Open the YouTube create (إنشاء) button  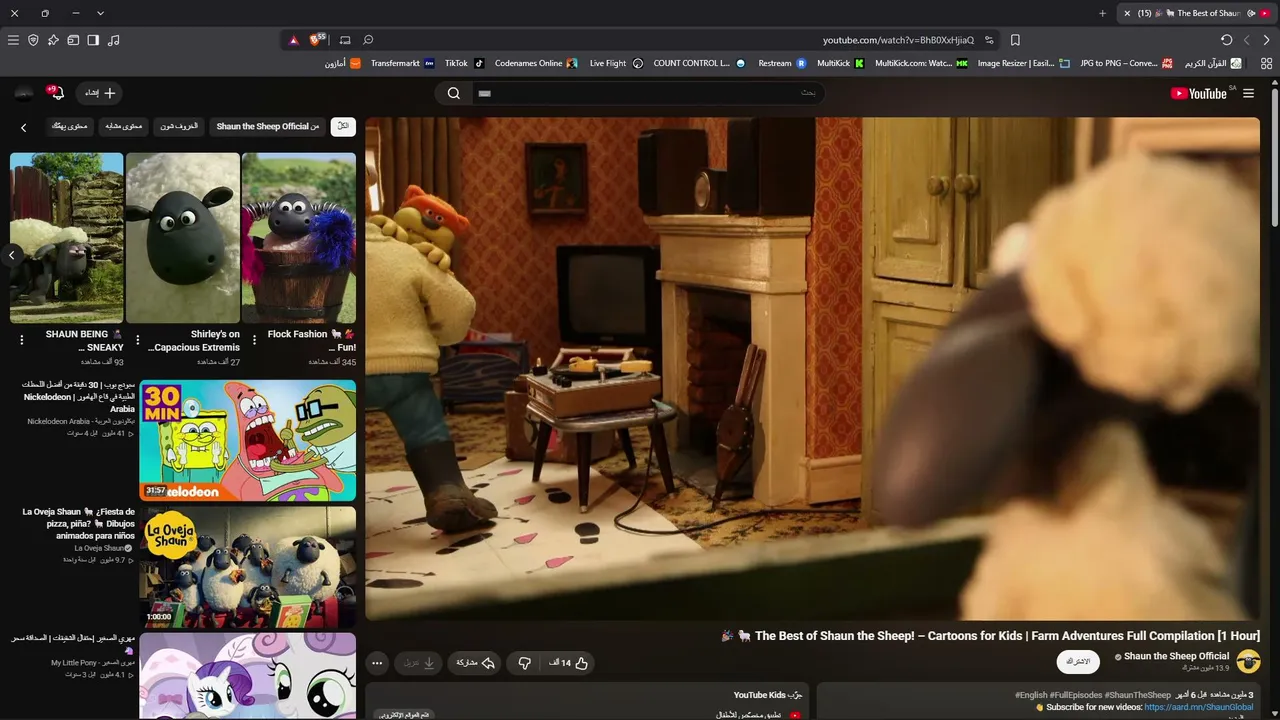tap(99, 93)
